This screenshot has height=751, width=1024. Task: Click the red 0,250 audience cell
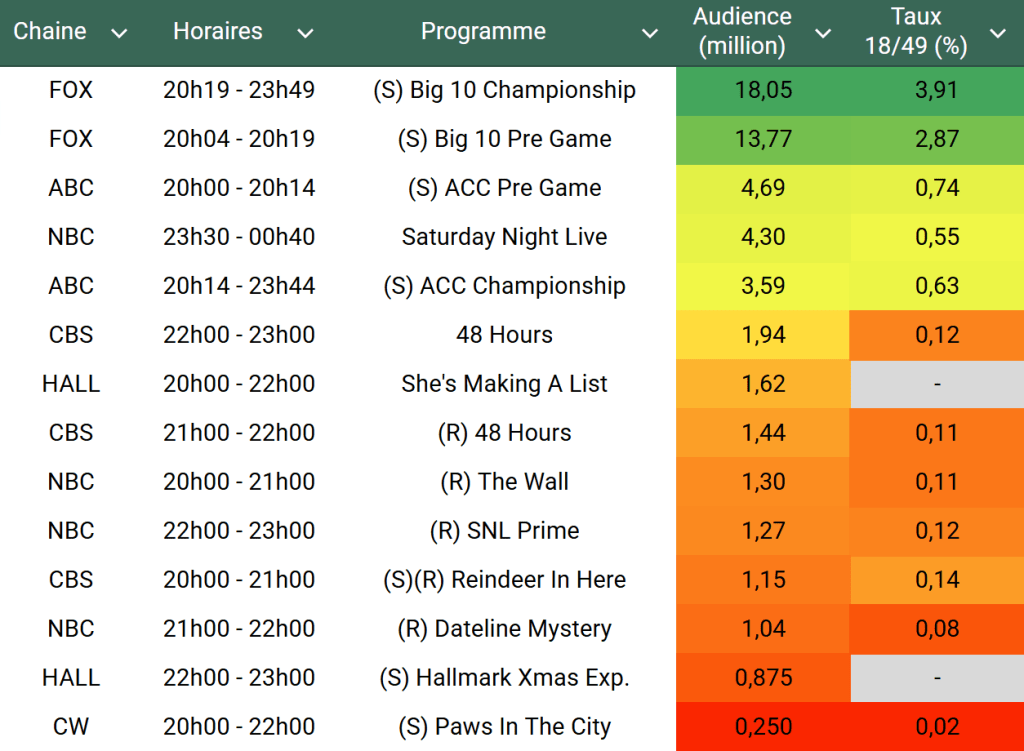click(x=763, y=727)
